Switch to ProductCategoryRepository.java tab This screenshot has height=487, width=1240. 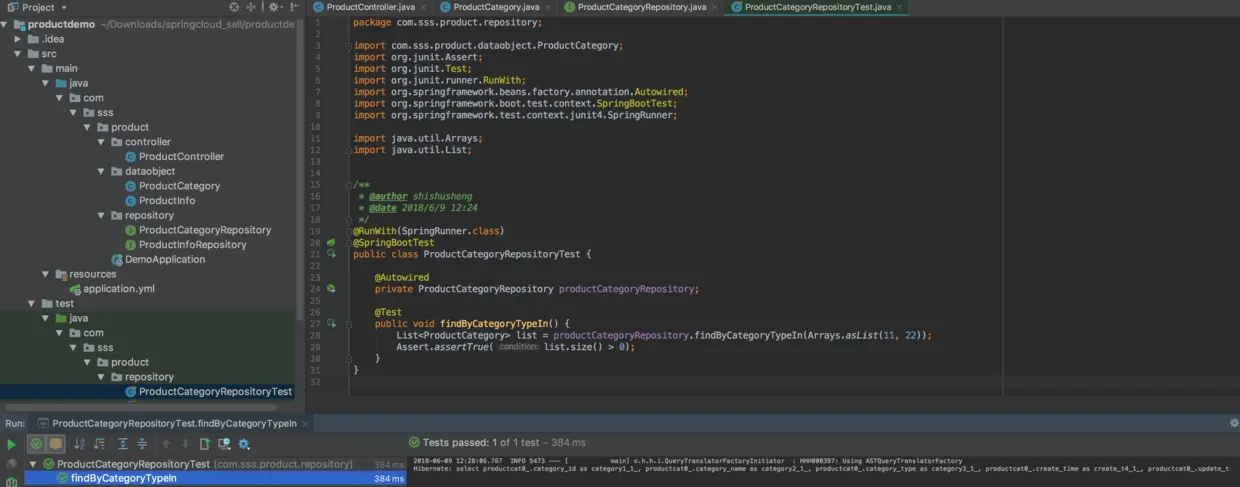pyautogui.click(x=641, y=7)
